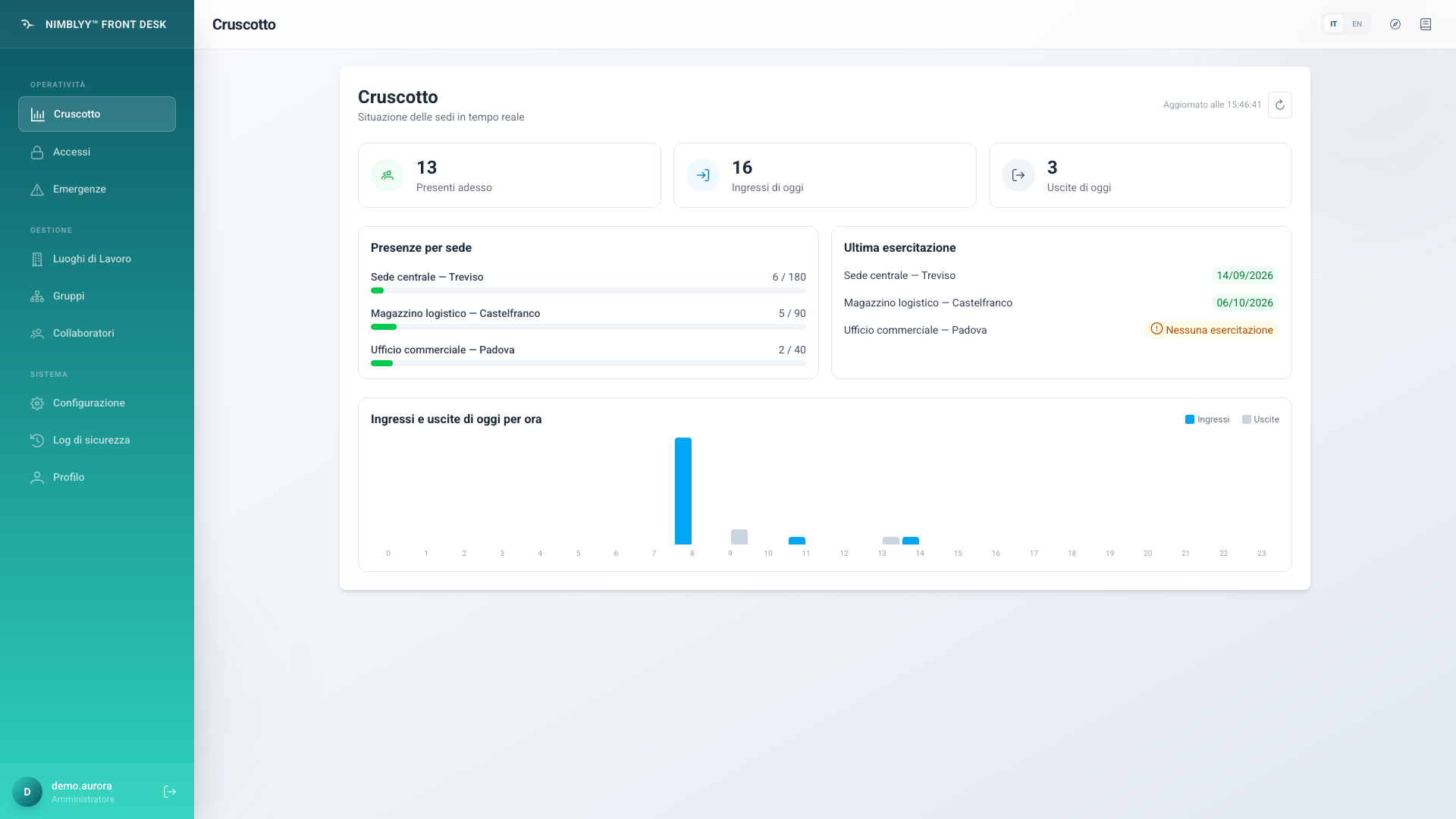Click the 5 / 90 presence count

[x=792, y=313]
